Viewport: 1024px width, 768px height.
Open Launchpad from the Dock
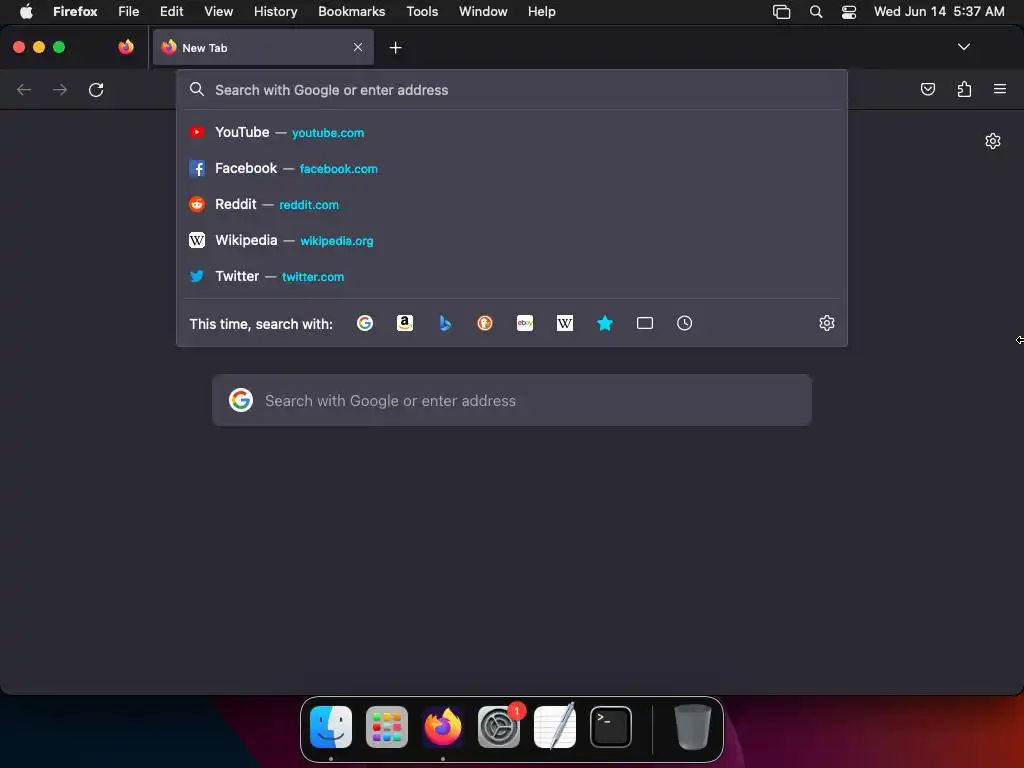387,727
